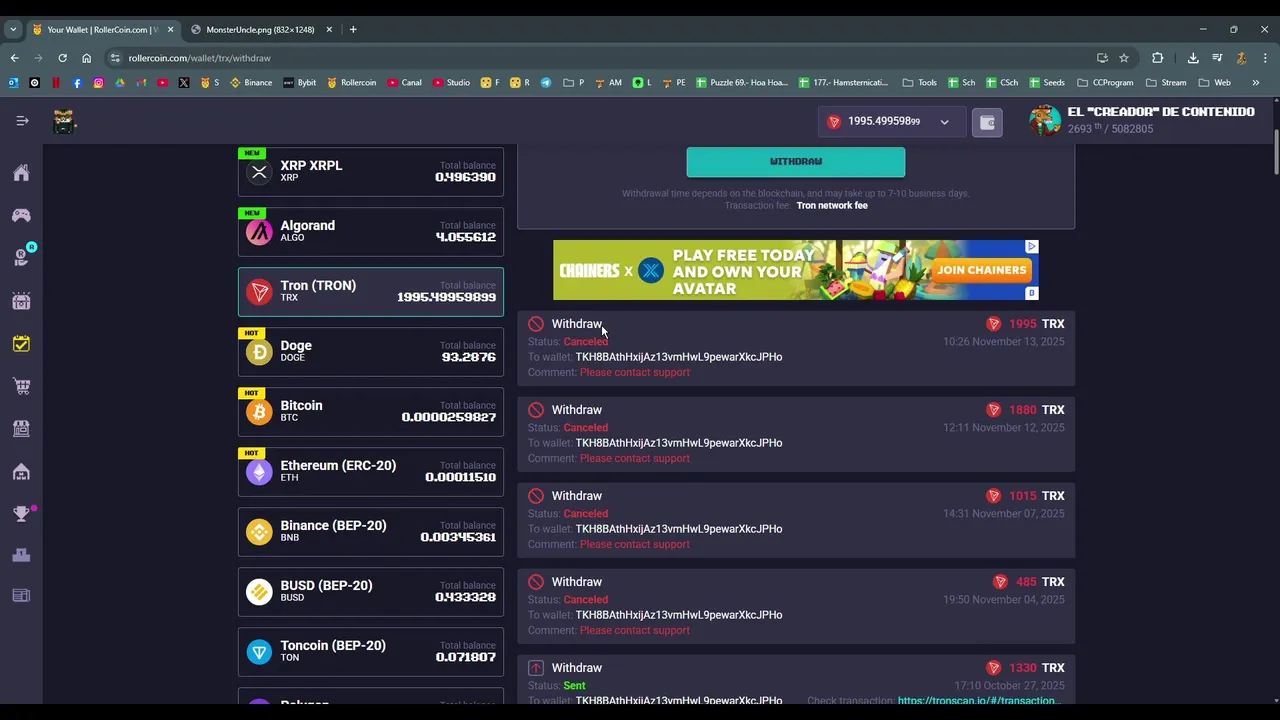Open the tronscan.io transaction link

(x=977, y=700)
